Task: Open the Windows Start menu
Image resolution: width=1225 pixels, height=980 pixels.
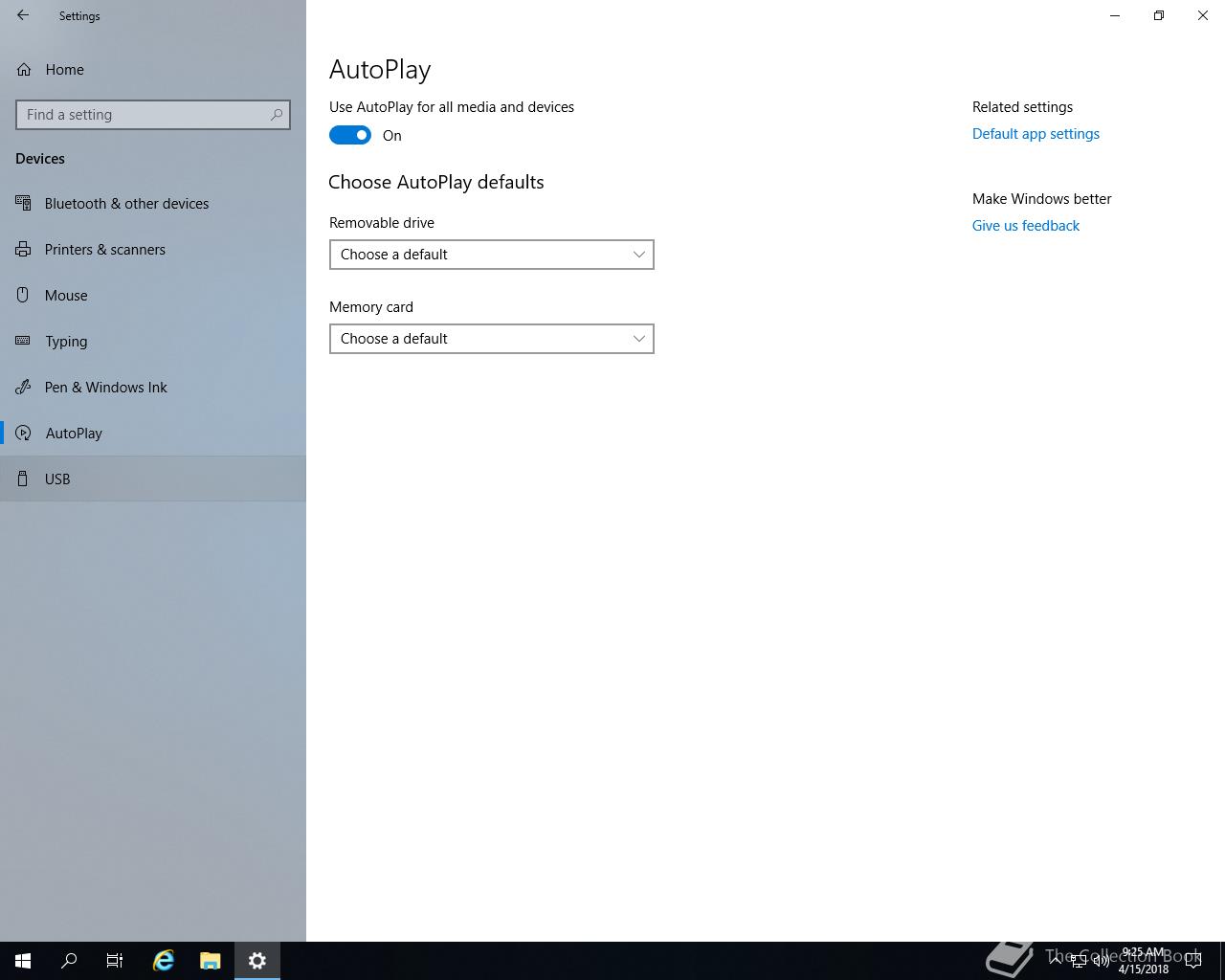Action: click(23, 961)
